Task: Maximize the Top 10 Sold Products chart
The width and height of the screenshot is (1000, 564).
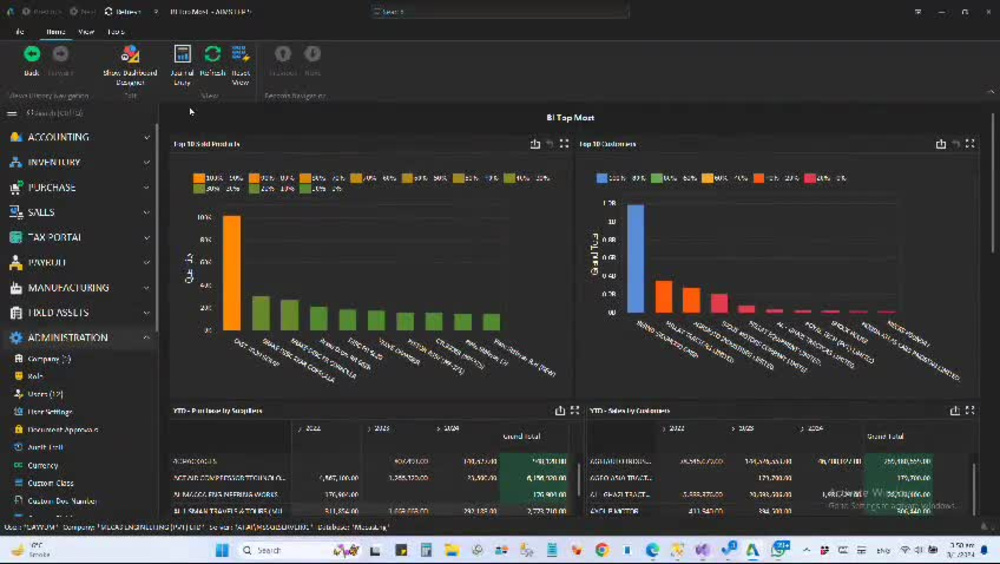Action: point(564,144)
